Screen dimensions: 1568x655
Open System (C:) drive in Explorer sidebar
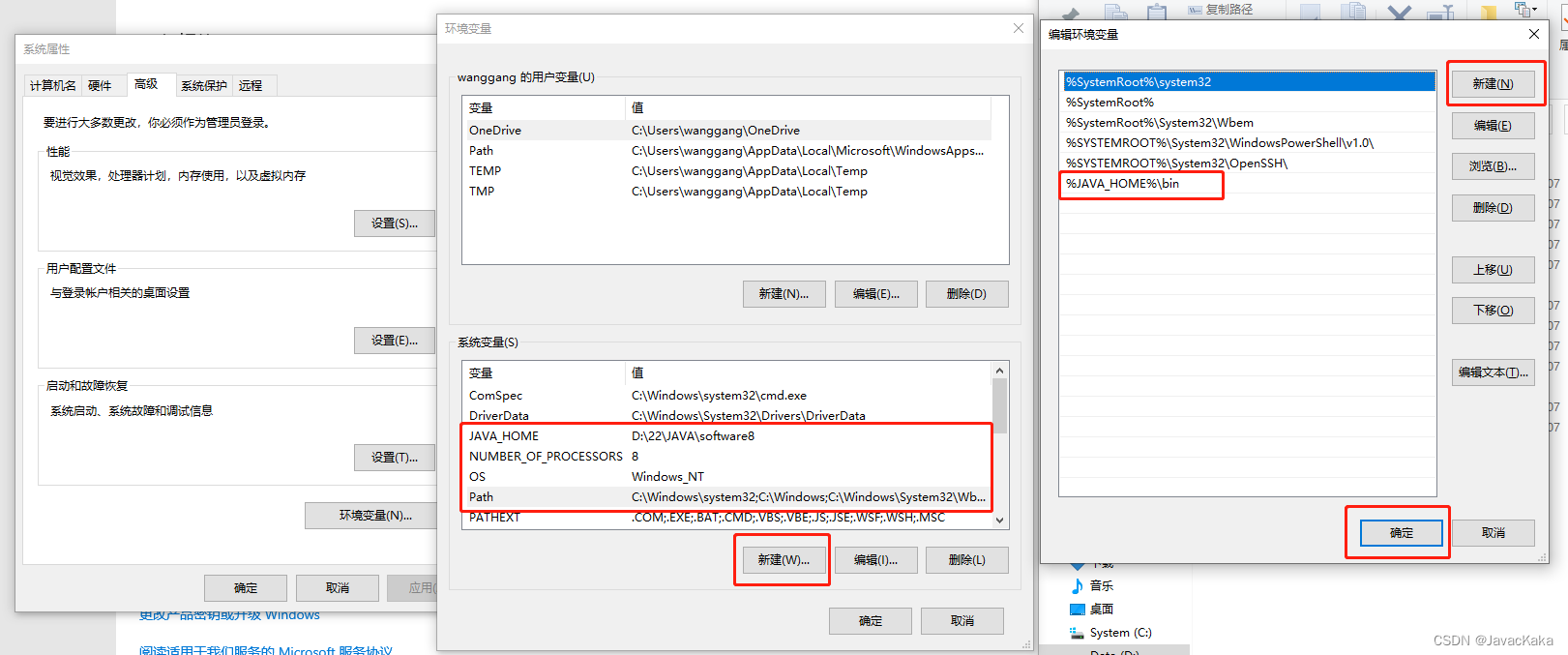tap(1110, 633)
